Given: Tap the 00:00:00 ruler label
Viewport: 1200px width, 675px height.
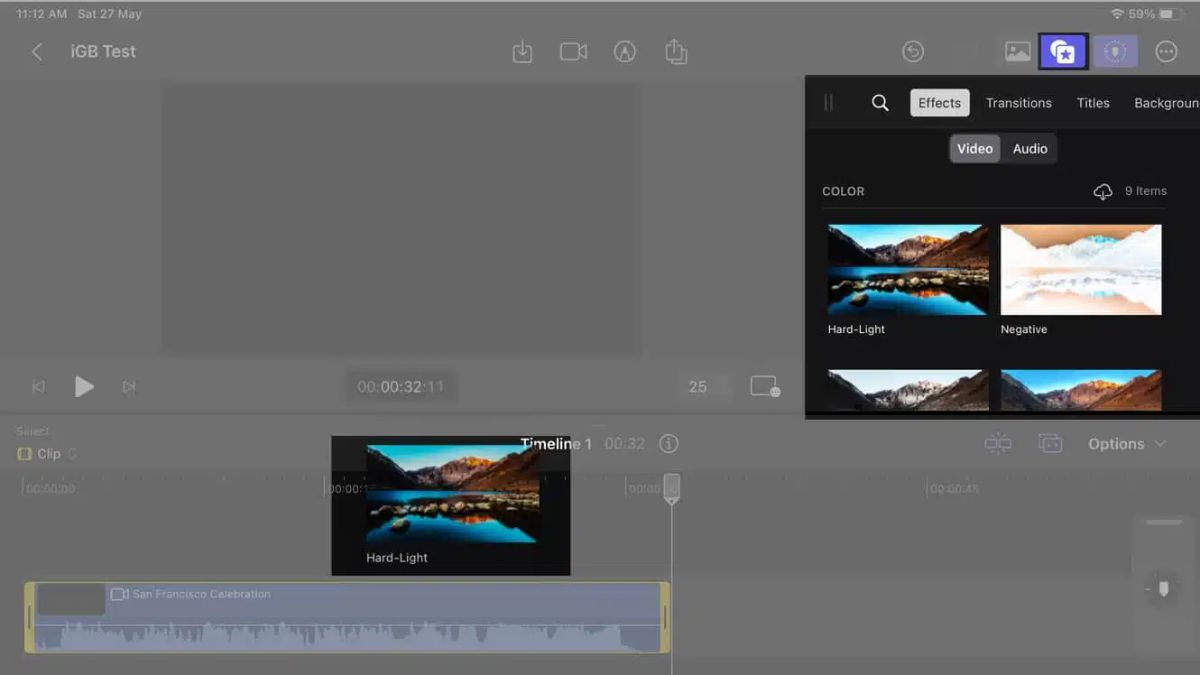Looking at the screenshot, I should [x=50, y=489].
